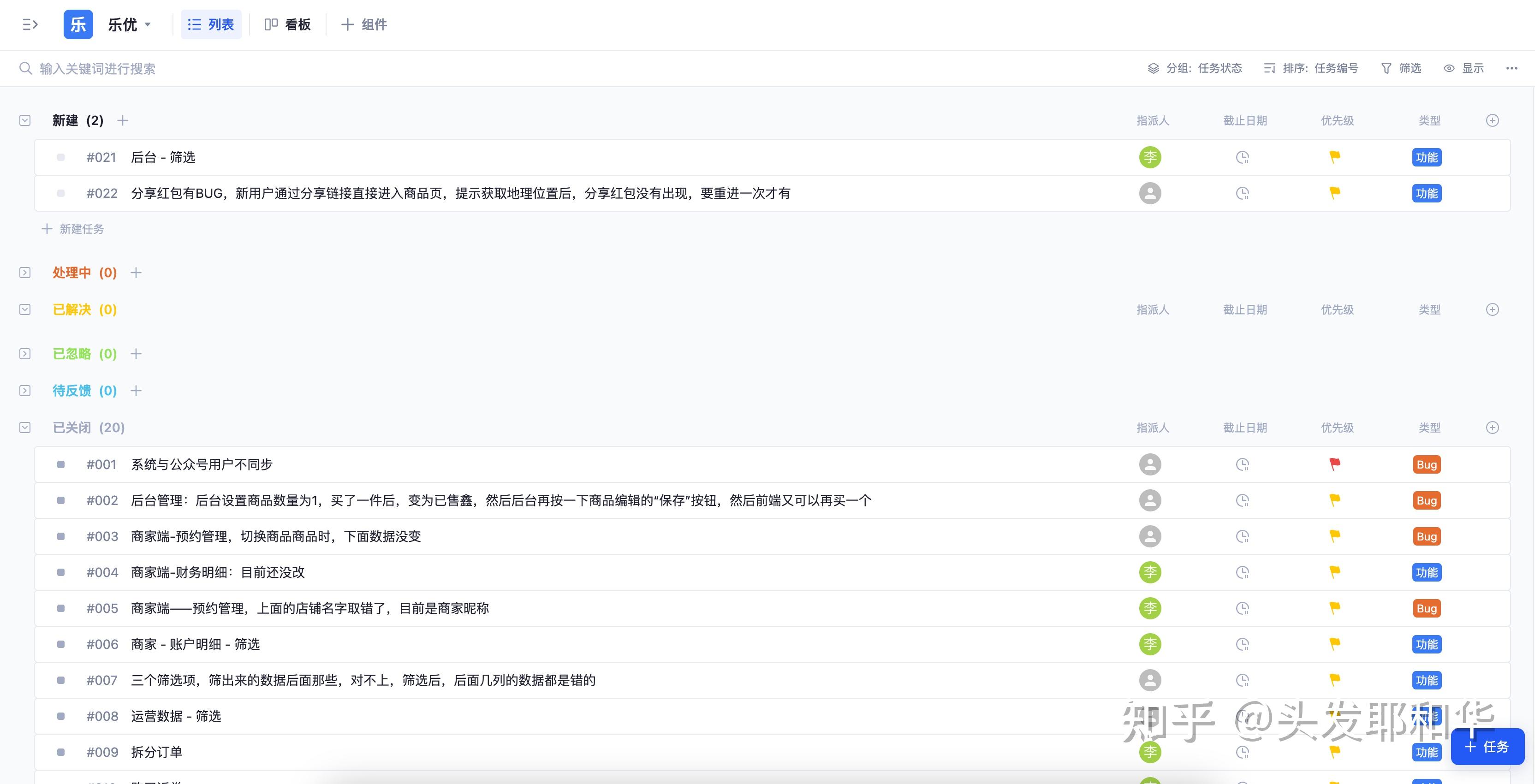
Task: Collapse the 已关闭 group
Action: click(x=25, y=428)
